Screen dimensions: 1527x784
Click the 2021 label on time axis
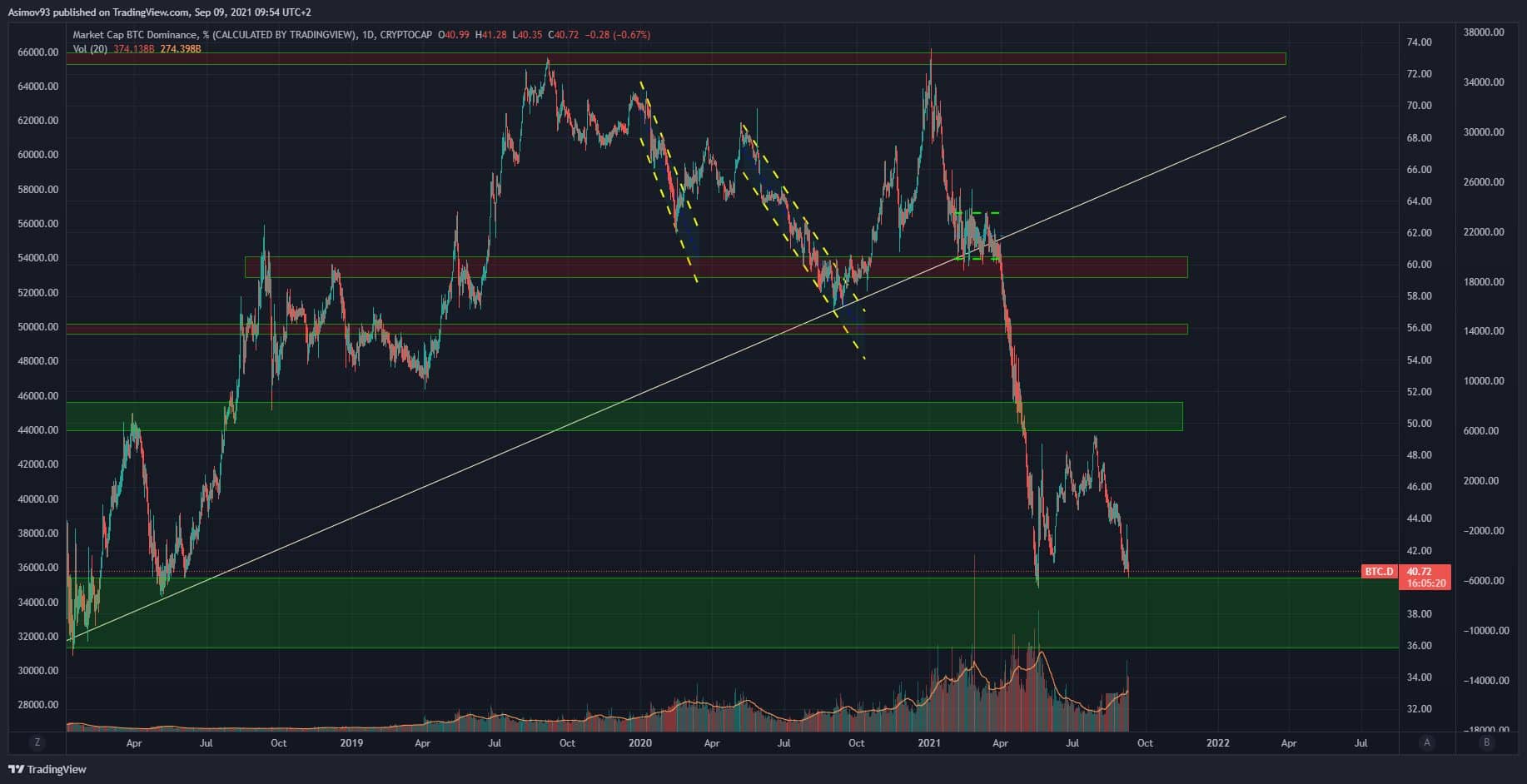tap(928, 742)
